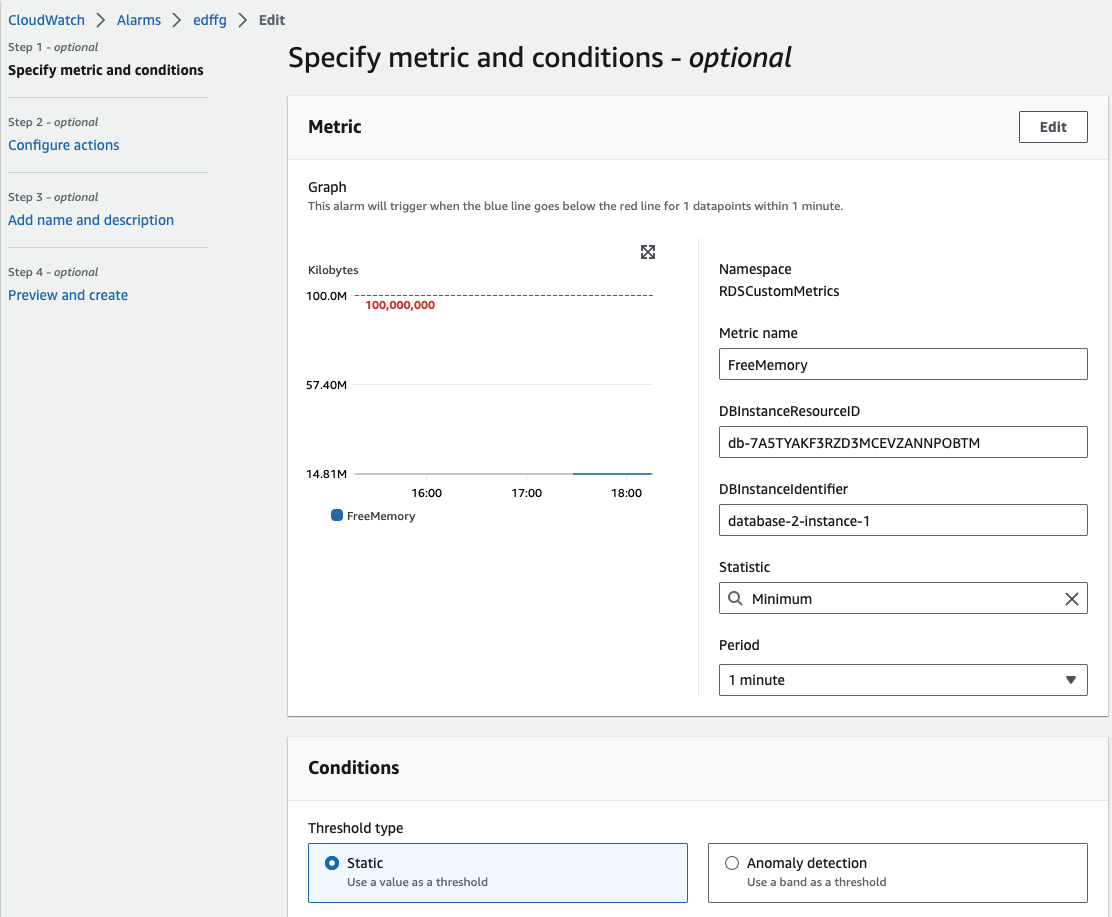Open the edffg alarm breadcrumb
Viewport: 1112px width, 917px height.
coord(212,20)
